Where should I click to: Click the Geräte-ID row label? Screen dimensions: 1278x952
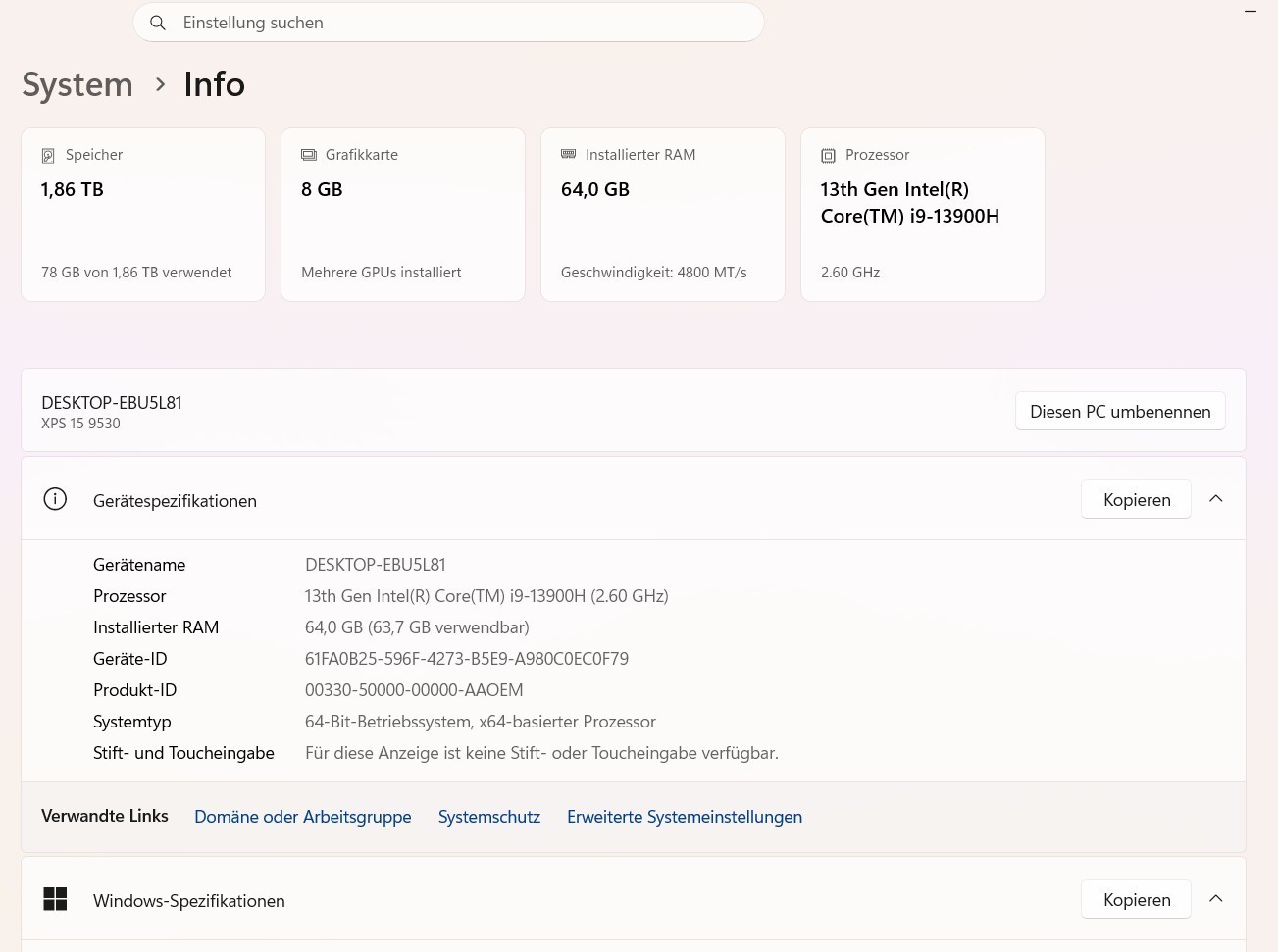tap(130, 659)
